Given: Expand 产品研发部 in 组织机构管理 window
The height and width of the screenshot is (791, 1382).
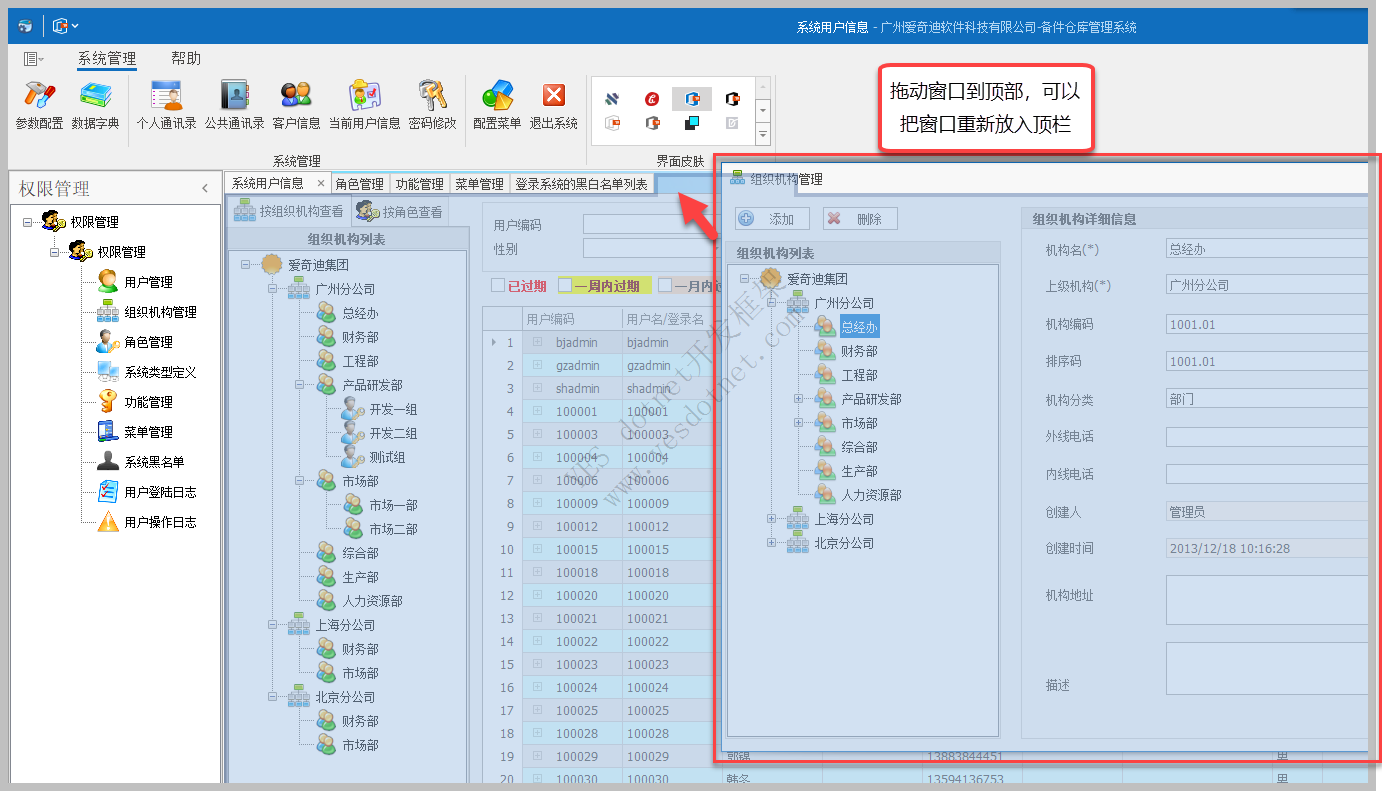Looking at the screenshot, I should (x=798, y=399).
